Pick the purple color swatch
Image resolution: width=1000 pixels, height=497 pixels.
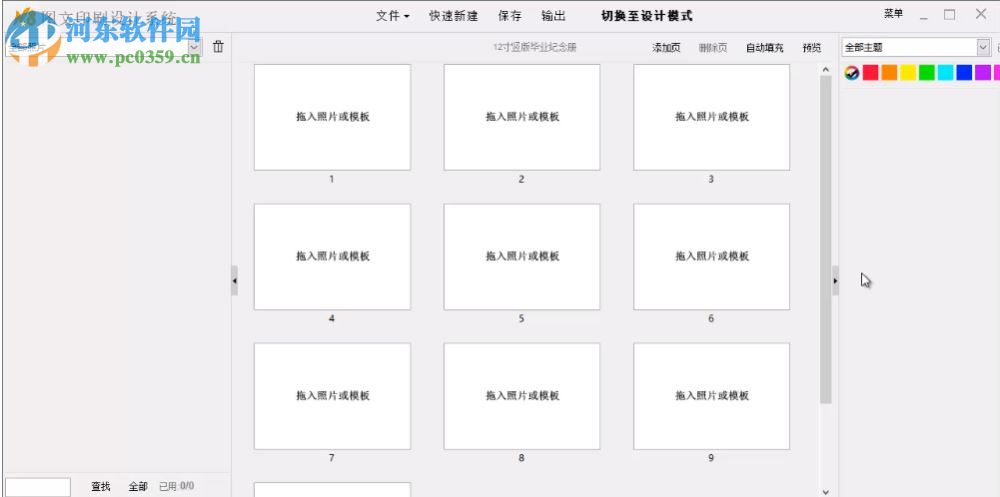pyautogui.click(x=983, y=73)
